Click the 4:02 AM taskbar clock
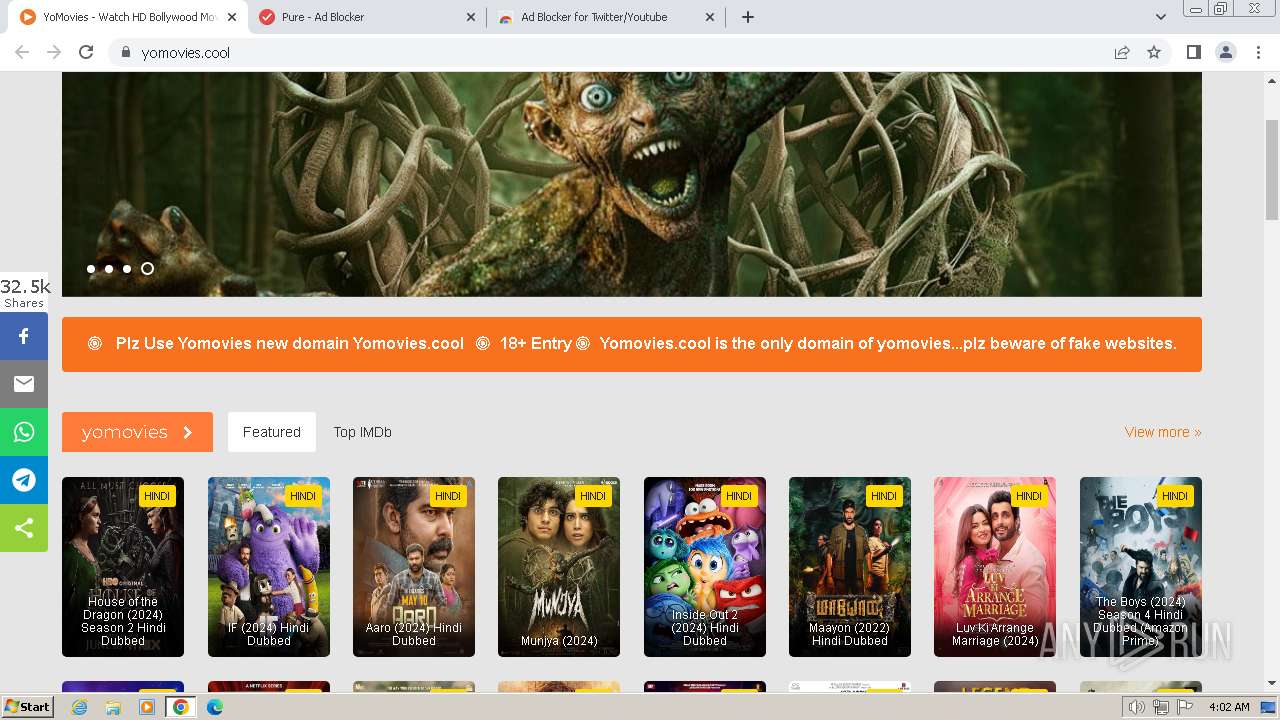The height and width of the screenshot is (720, 1280). (x=1229, y=707)
